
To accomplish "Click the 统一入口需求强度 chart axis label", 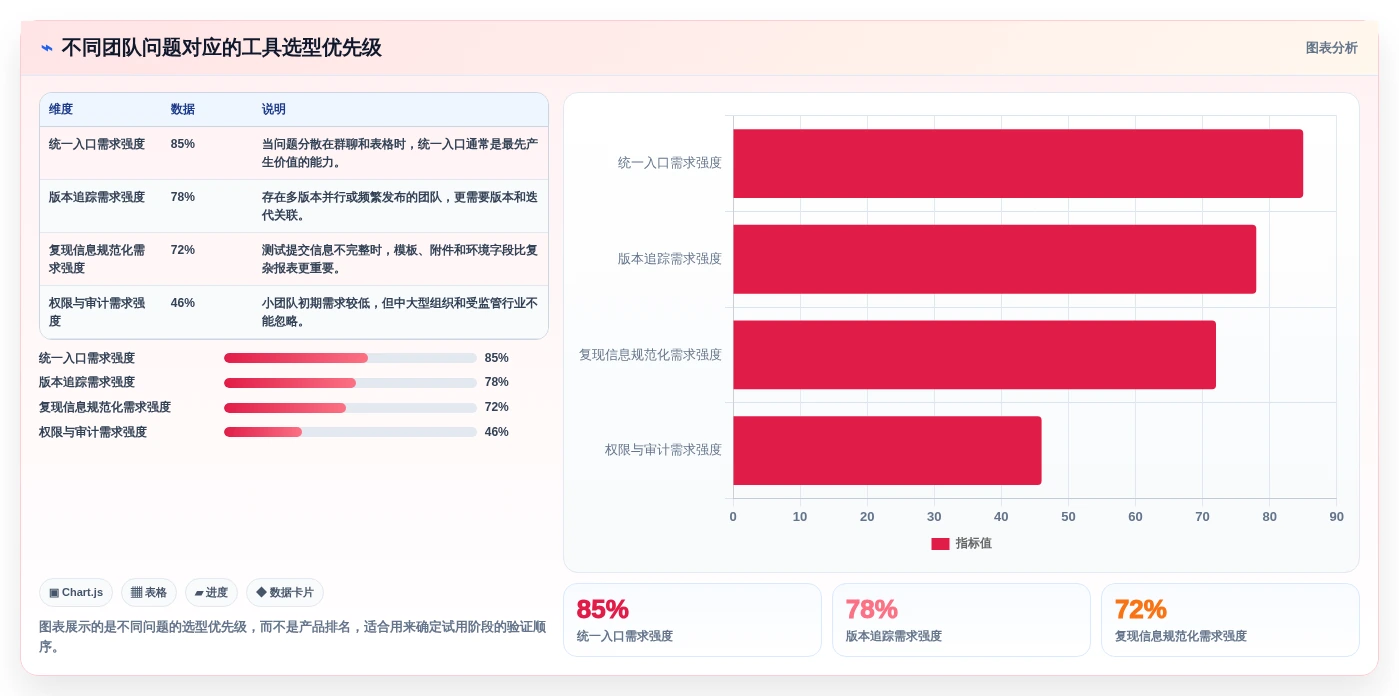I will pyautogui.click(x=670, y=163).
